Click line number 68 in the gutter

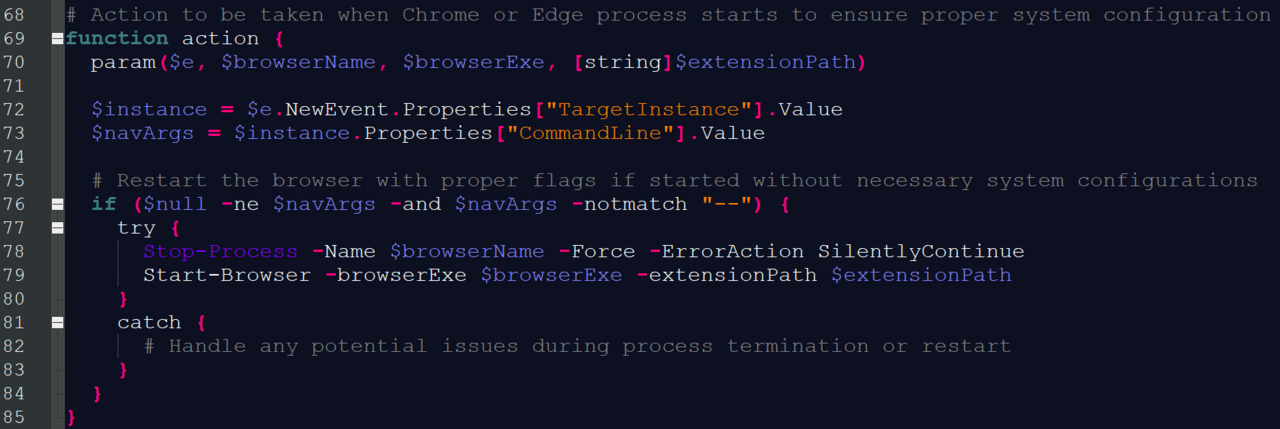pos(14,15)
